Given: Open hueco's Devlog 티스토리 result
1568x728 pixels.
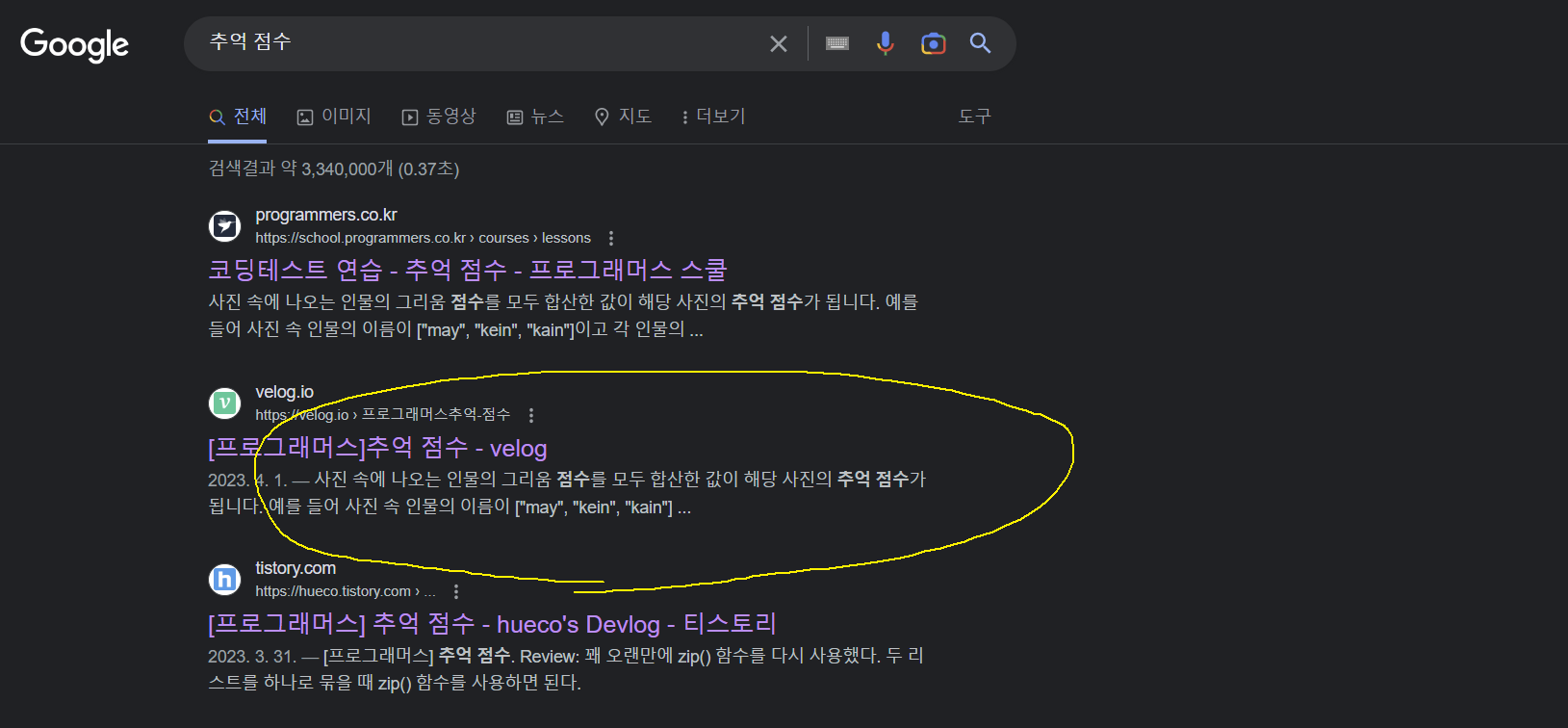Looking at the screenshot, I should pos(492,624).
